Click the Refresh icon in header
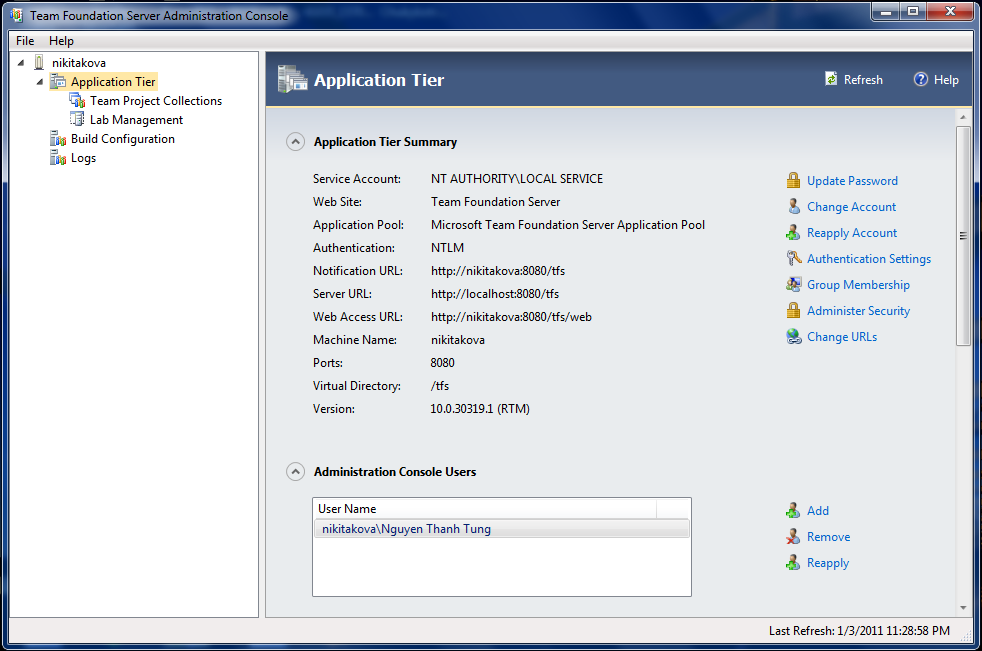The height and width of the screenshot is (651, 982). pos(831,79)
